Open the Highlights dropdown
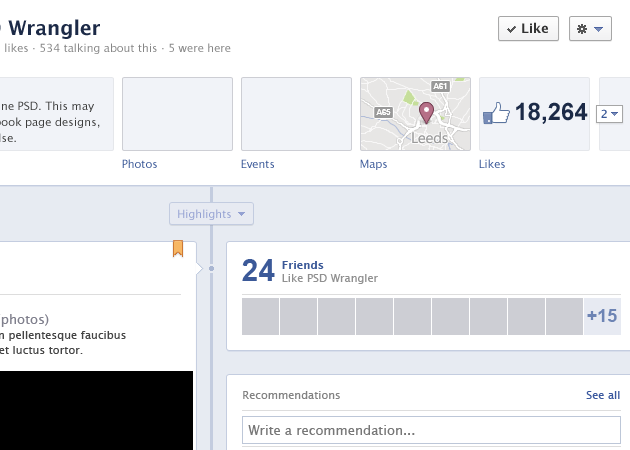 point(211,214)
